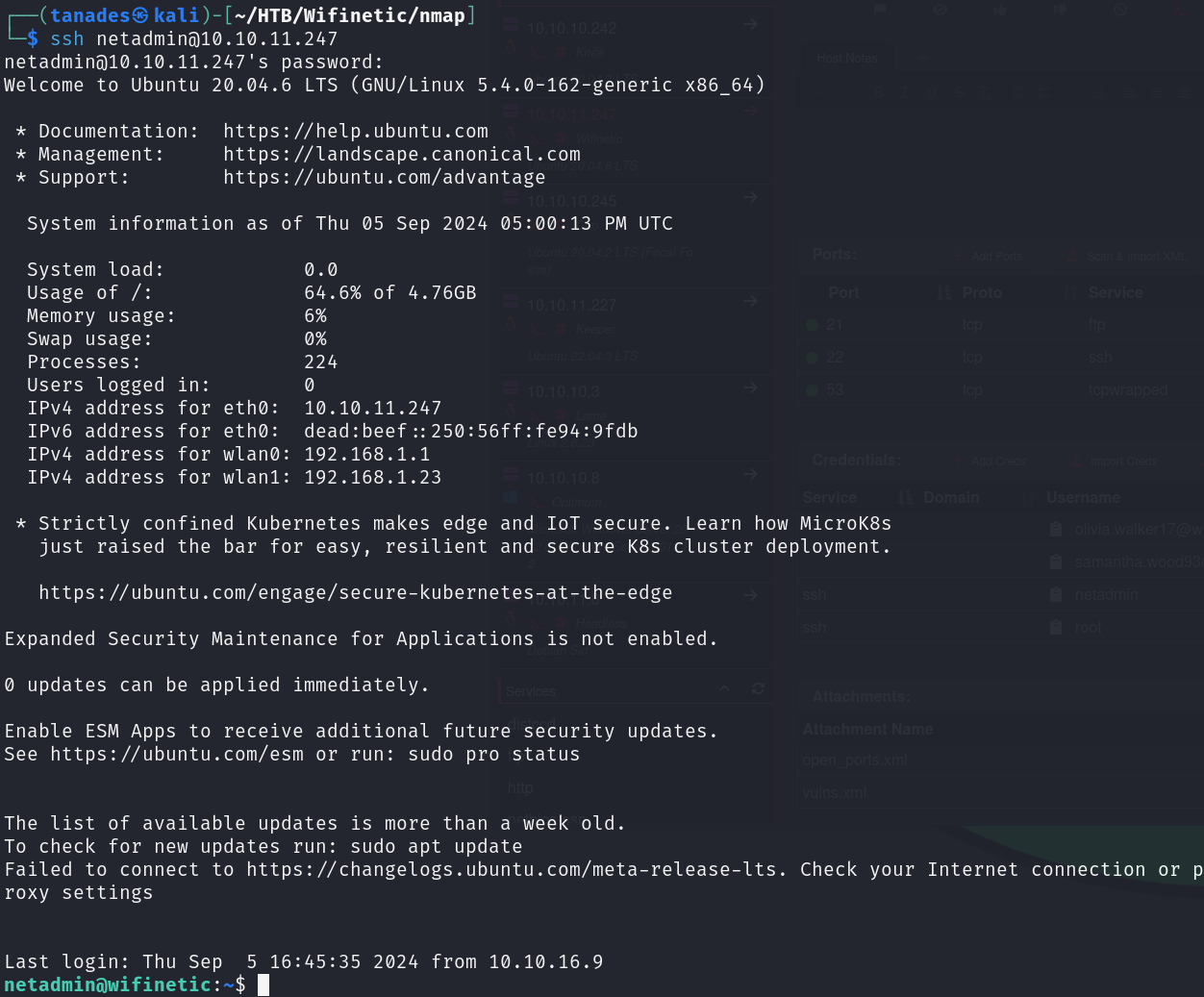The image size is (1204, 997).
Task: Click the Processes value 224
Action: 321,362
